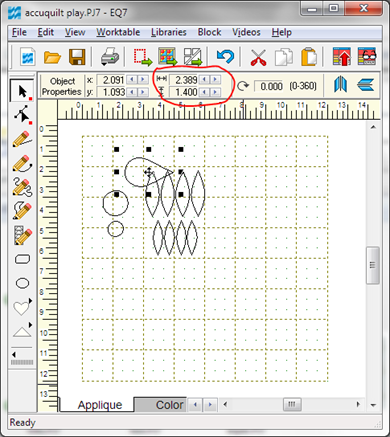The image size is (390, 437).
Task: Click the y position field showing 1.093
Action: pyautogui.click(x=111, y=92)
